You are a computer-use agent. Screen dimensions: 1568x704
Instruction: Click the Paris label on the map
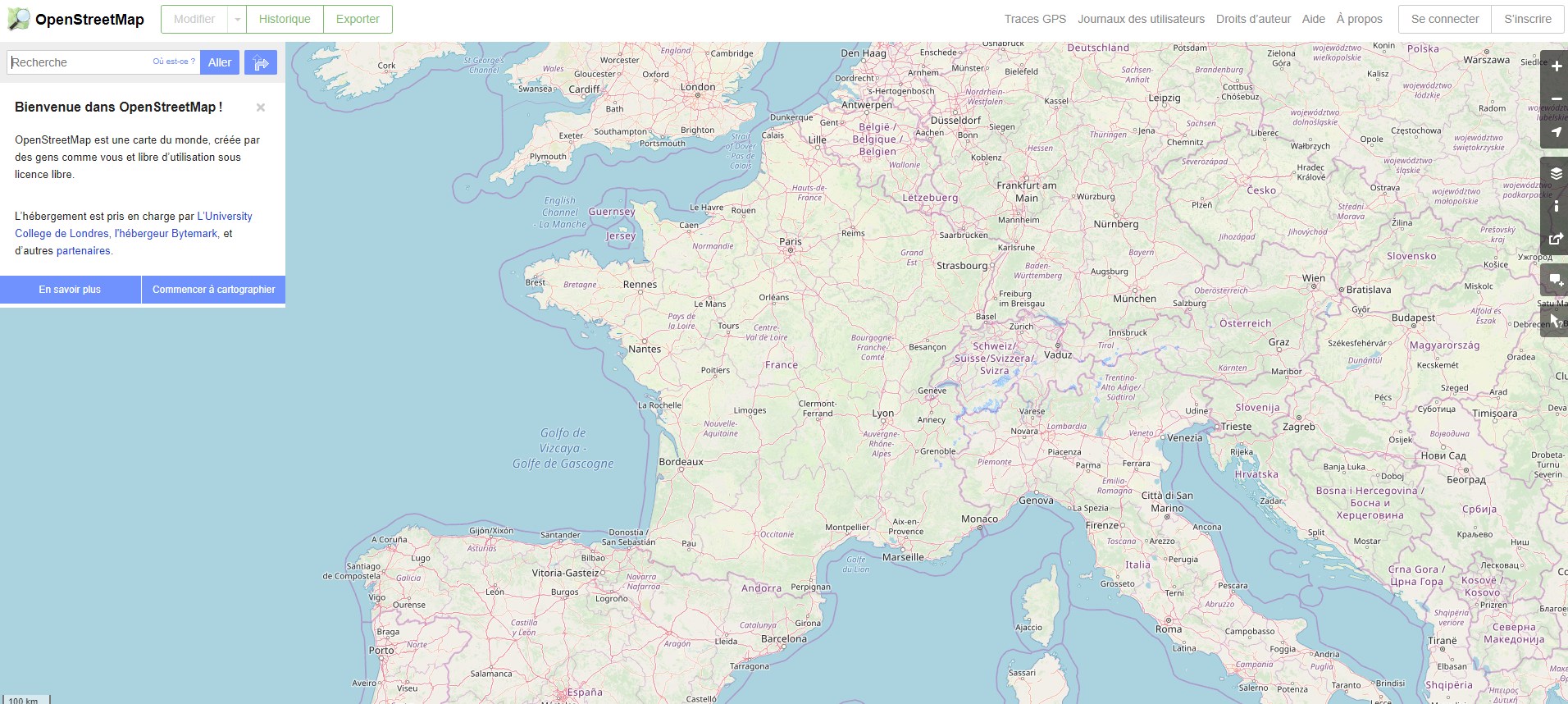pos(791,241)
